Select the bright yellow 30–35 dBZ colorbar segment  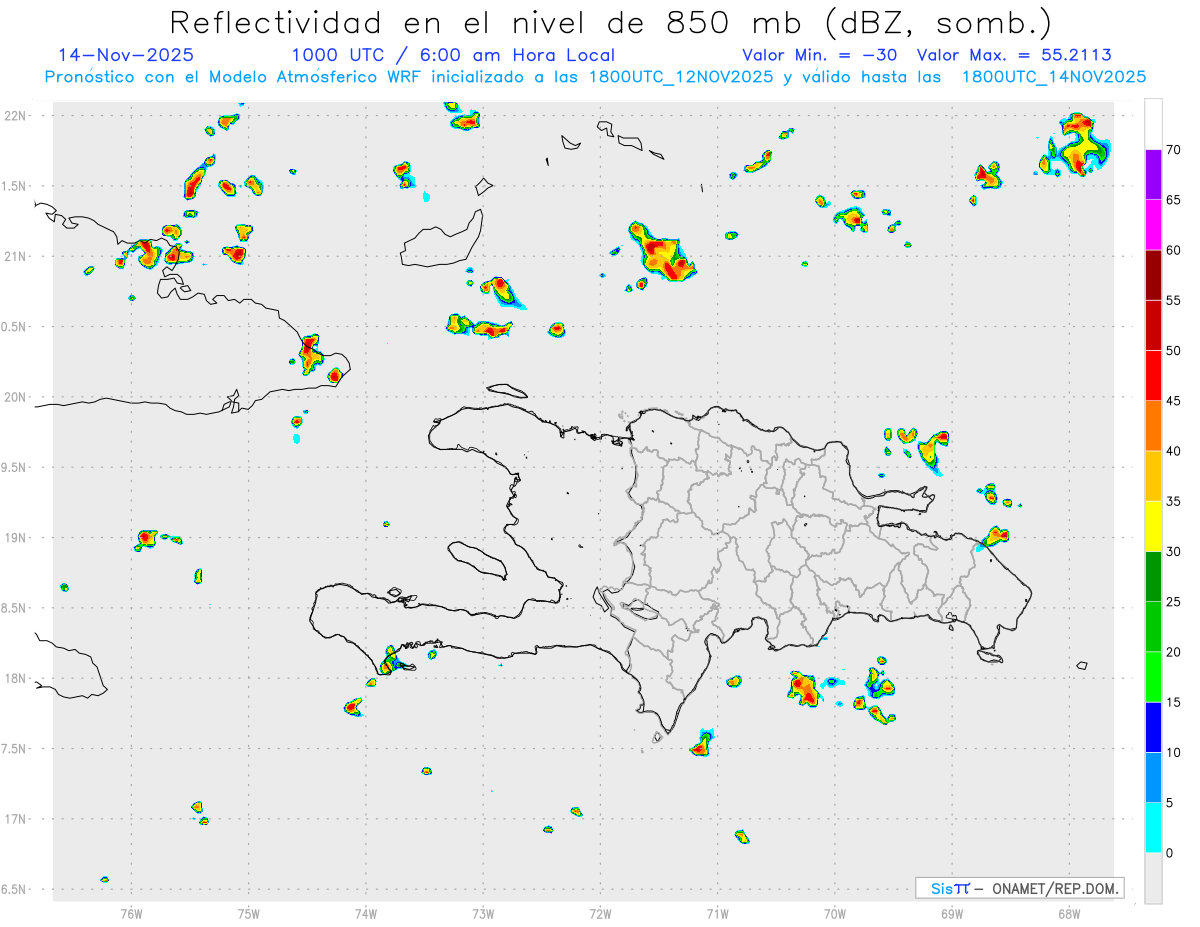[x=1153, y=526]
